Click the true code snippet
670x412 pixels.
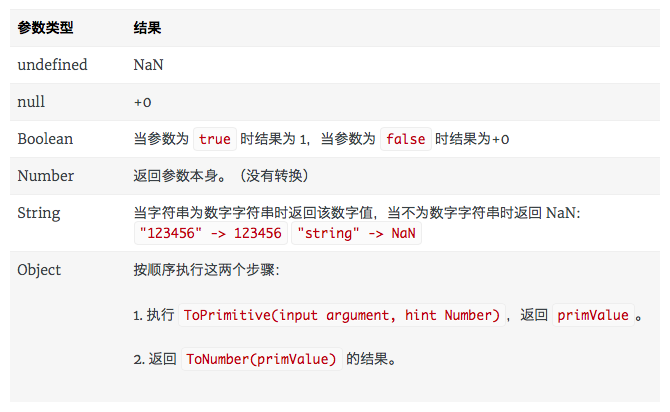[215, 139]
